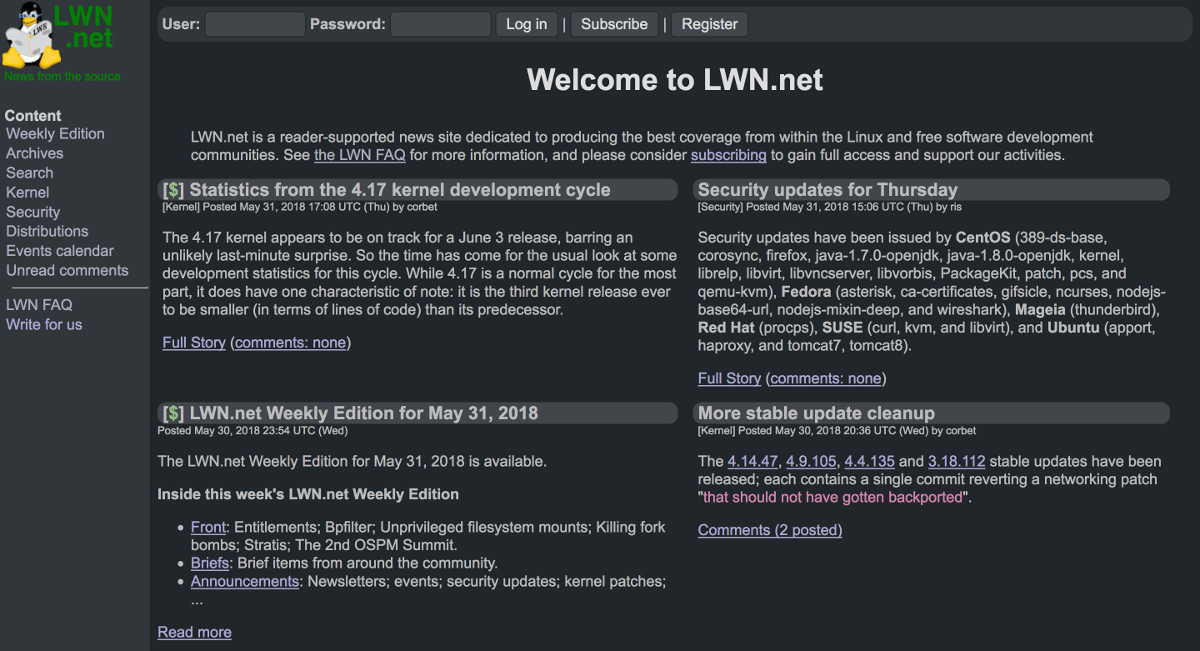The image size is (1200, 651).
Task: Click the 'subscribing' link in intro
Action: tap(728, 155)
